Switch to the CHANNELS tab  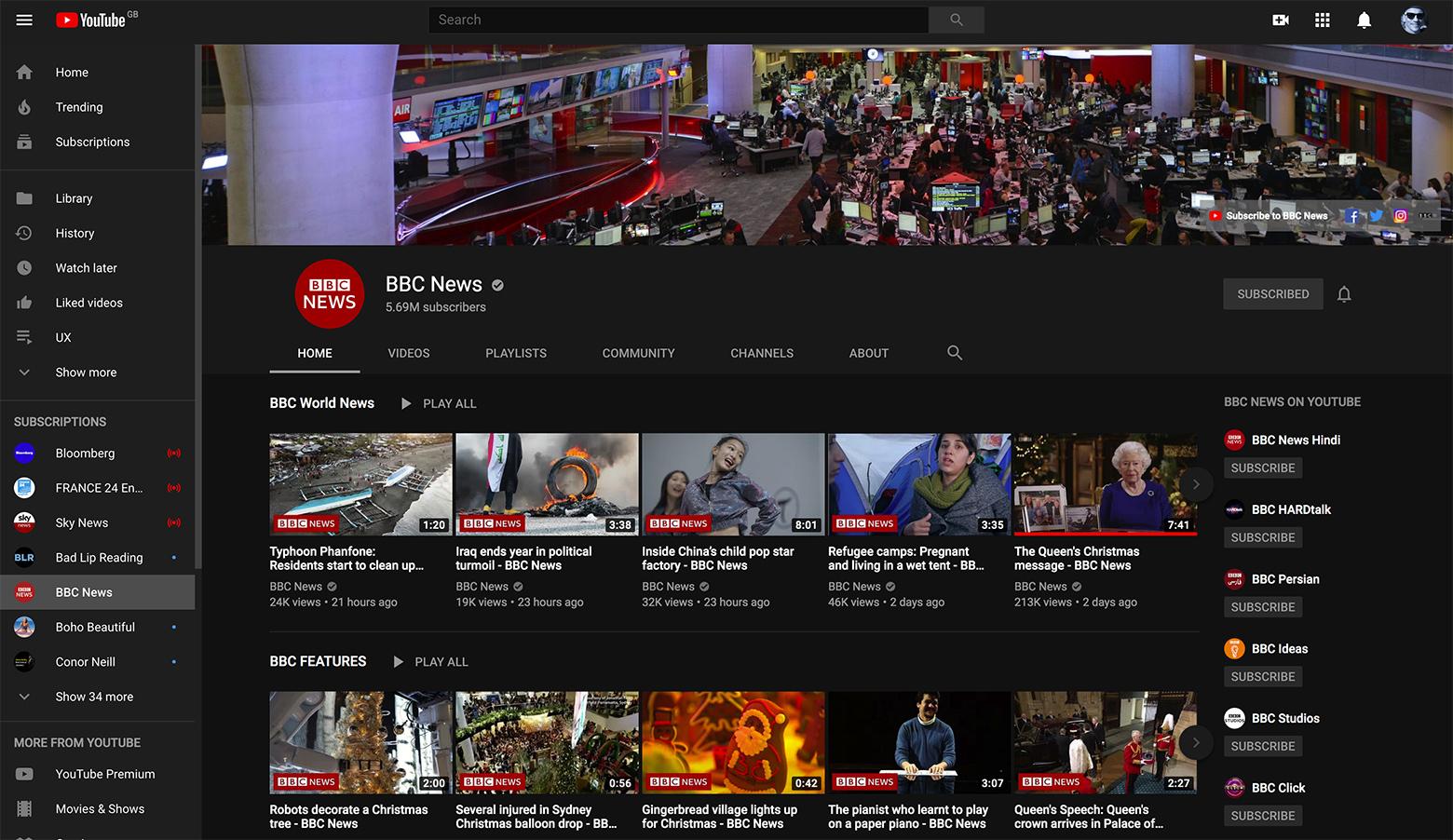[x=762, y=353]
